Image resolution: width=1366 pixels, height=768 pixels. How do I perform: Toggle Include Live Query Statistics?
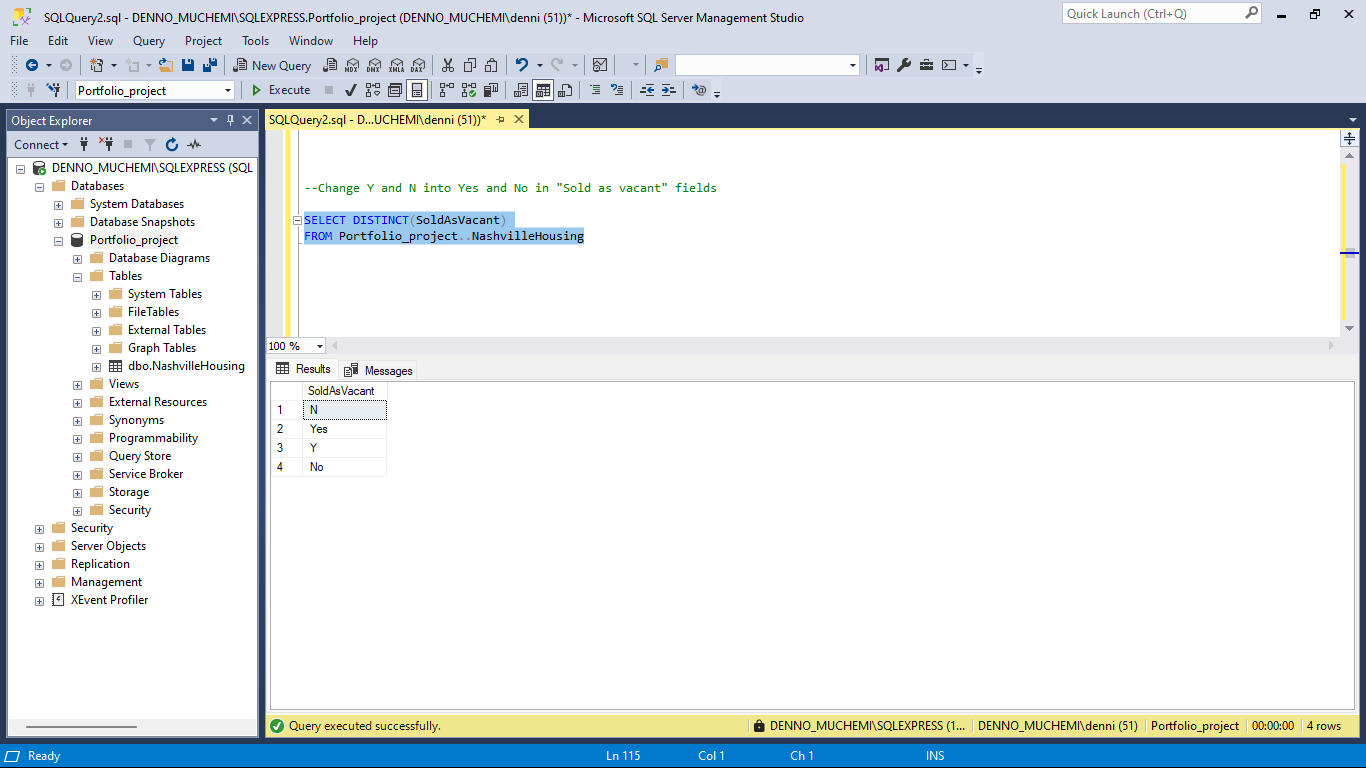click(x=469, y=90)
